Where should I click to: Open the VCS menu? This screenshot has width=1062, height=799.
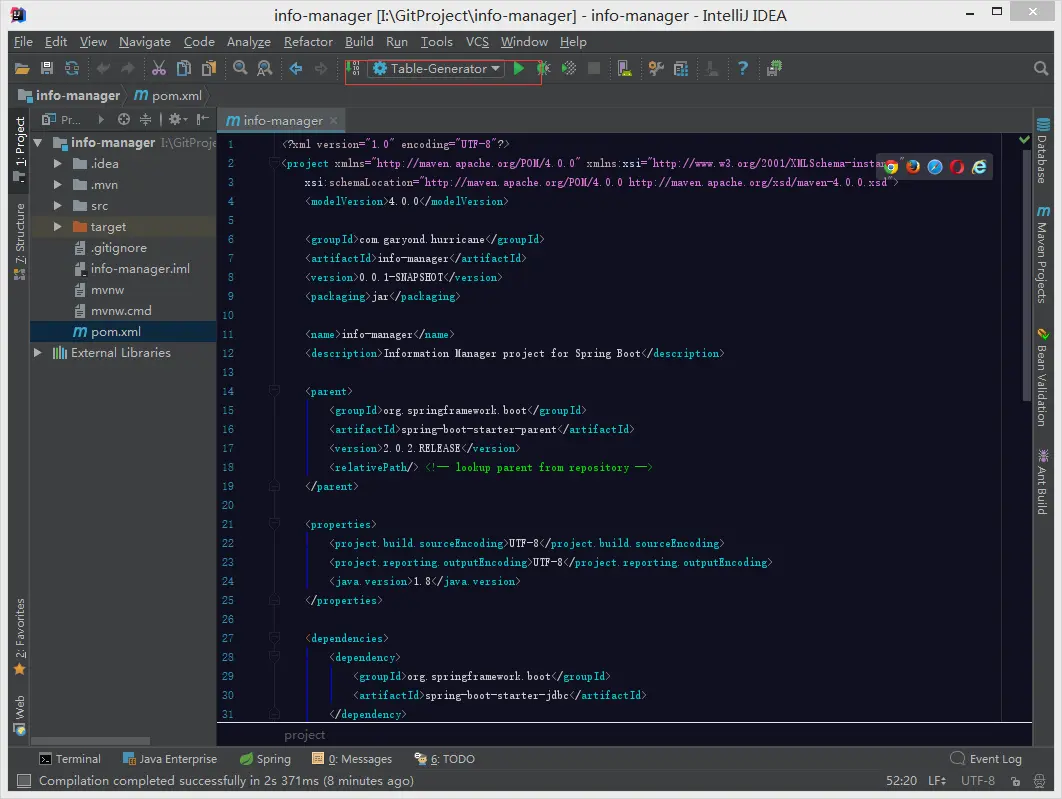pos(477,42)
